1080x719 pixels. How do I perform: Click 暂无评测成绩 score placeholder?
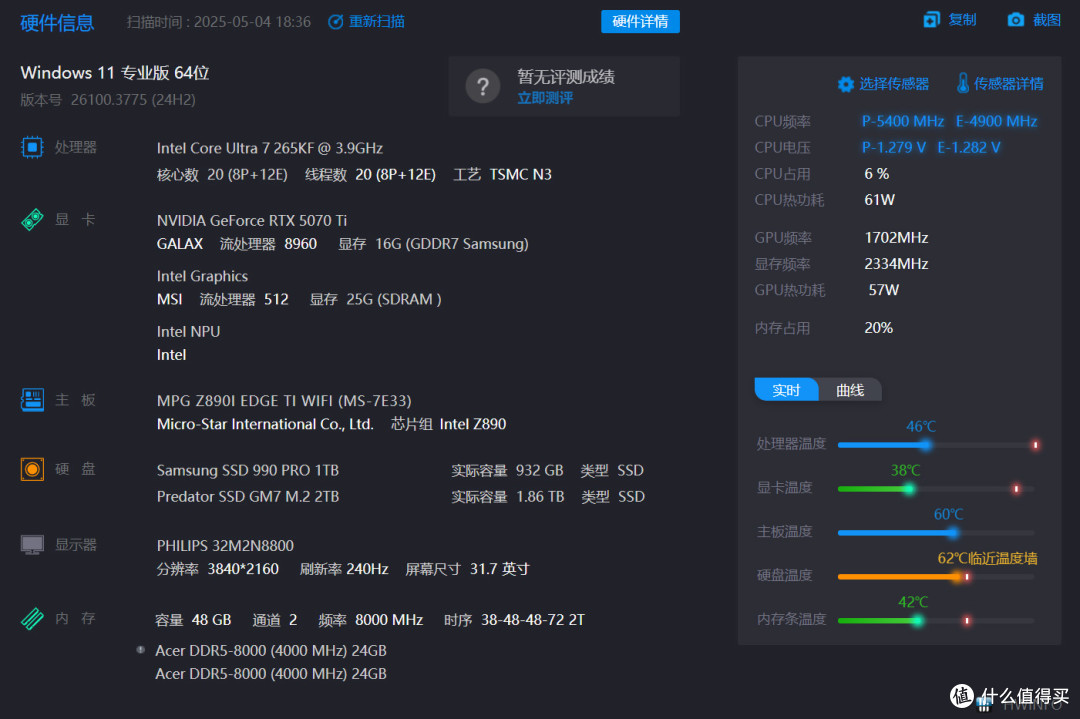coord(565,76)
